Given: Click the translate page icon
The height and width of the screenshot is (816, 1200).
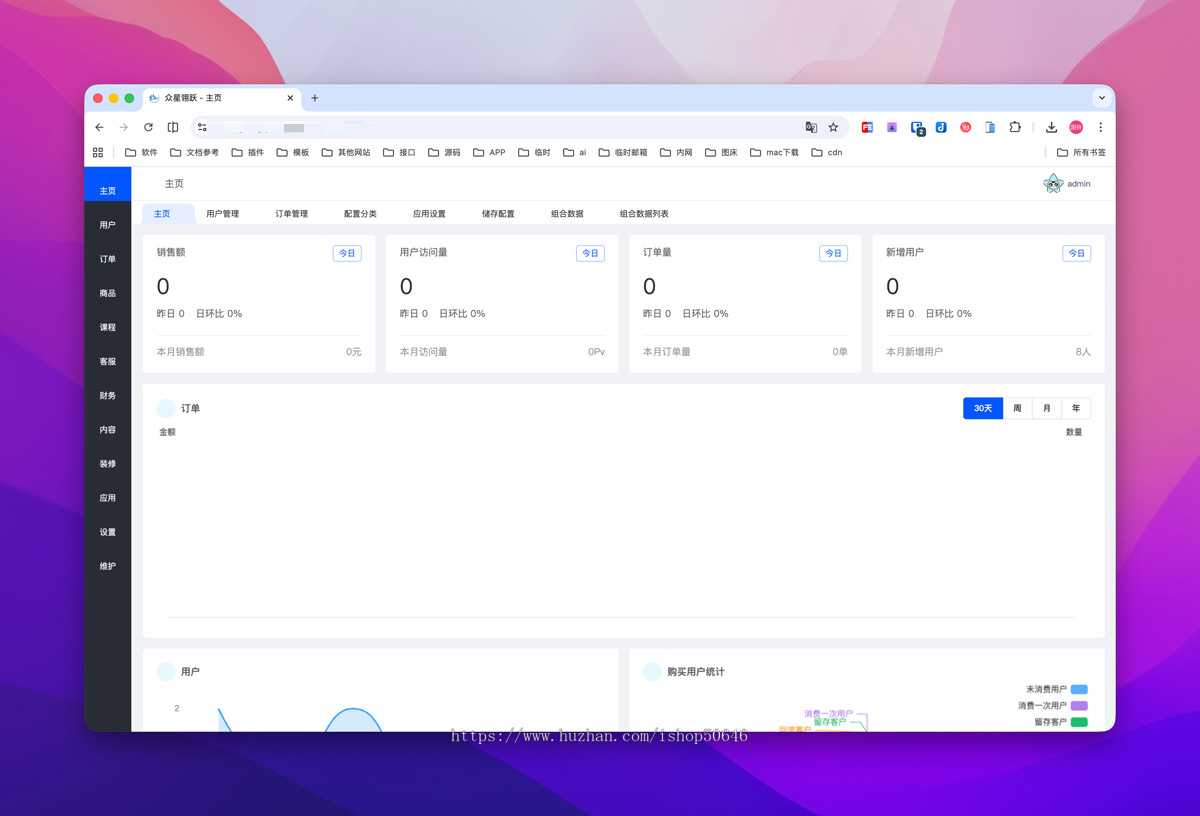Looking at the screenshot, I should (811, 128).
